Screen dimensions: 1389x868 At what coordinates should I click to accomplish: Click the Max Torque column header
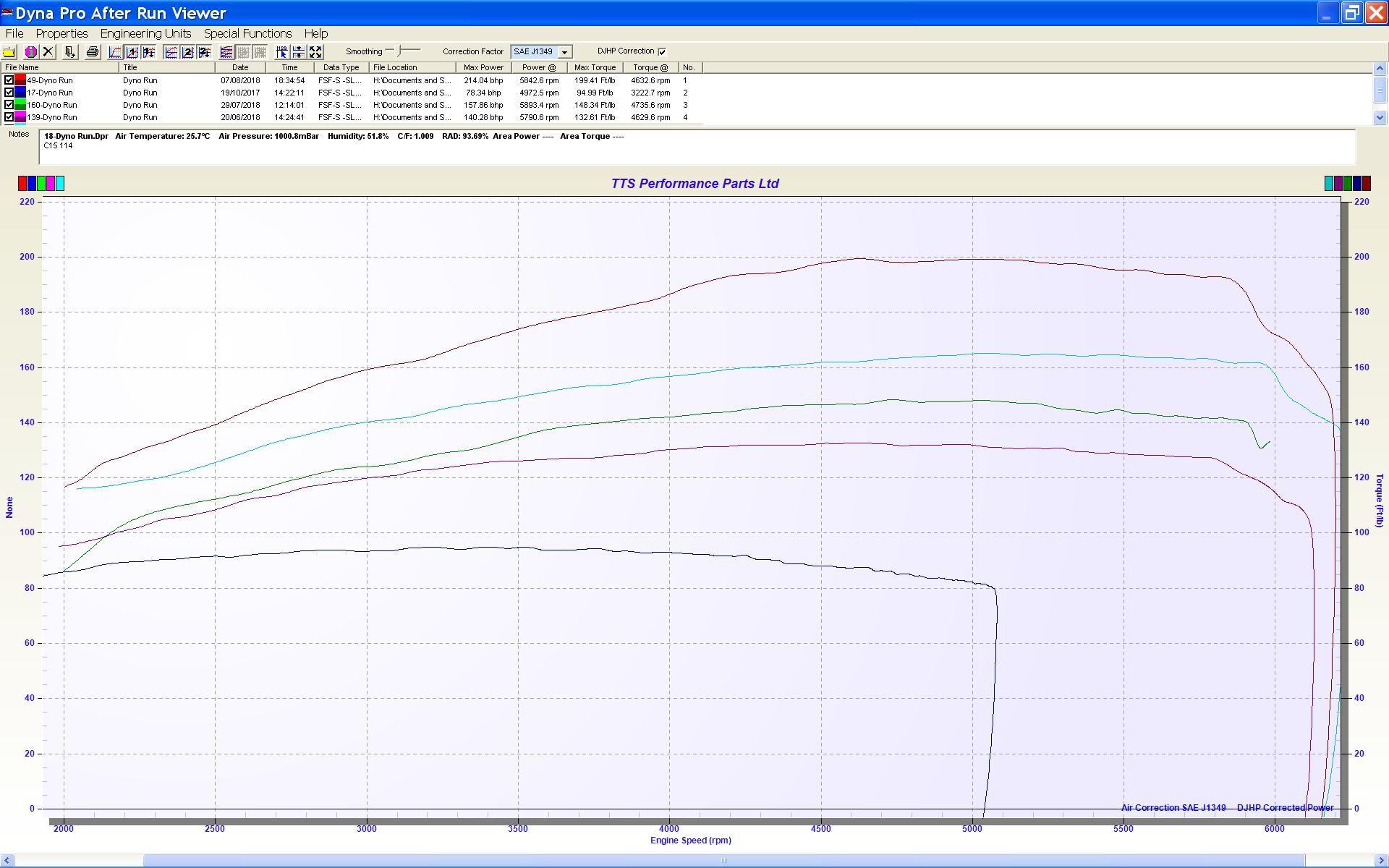595,67
